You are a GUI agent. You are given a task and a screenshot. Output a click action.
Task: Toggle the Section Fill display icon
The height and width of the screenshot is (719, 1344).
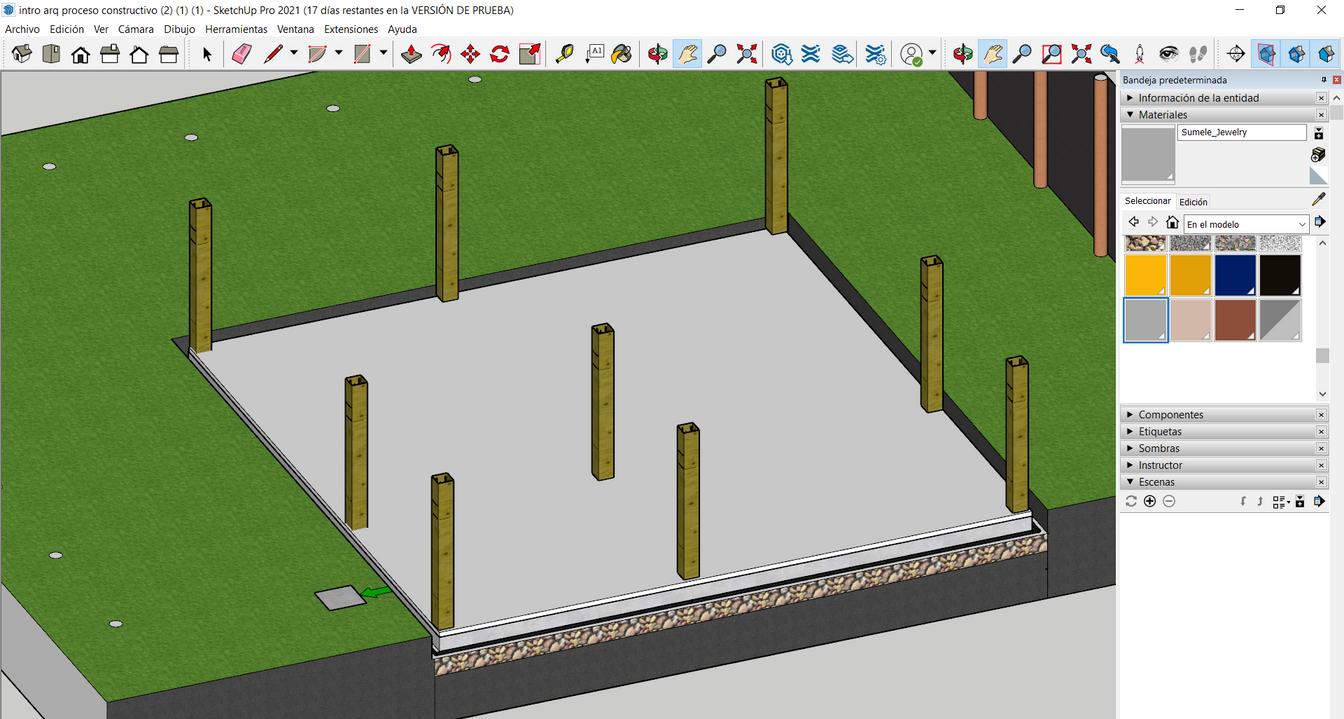(x=1326, y=54)
